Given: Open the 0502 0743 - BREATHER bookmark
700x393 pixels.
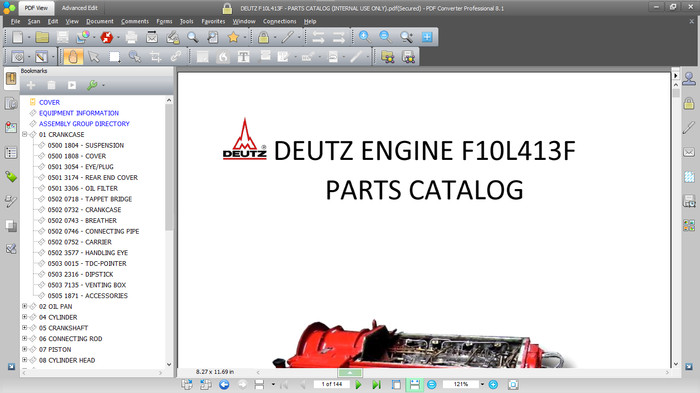Looking at the screenshot, I should (x=82, y=221).
